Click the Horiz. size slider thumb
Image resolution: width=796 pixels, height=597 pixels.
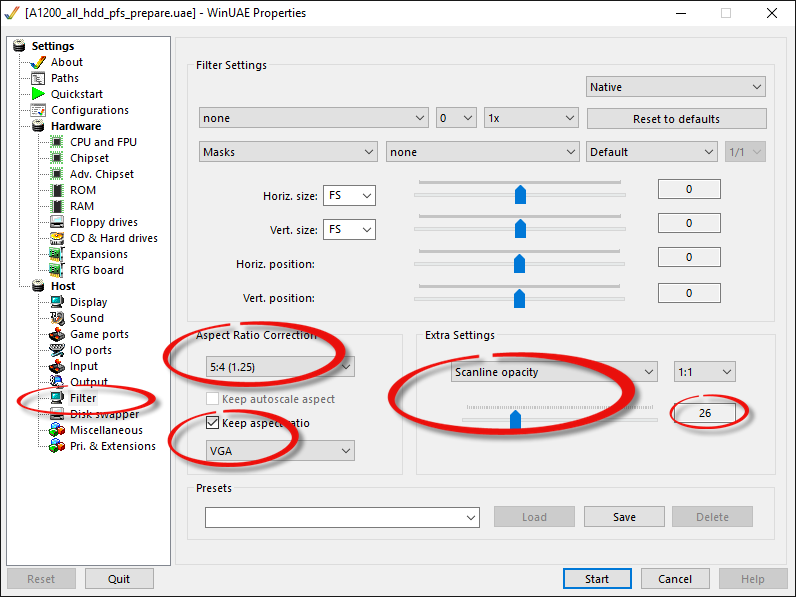tap(520, 194)
